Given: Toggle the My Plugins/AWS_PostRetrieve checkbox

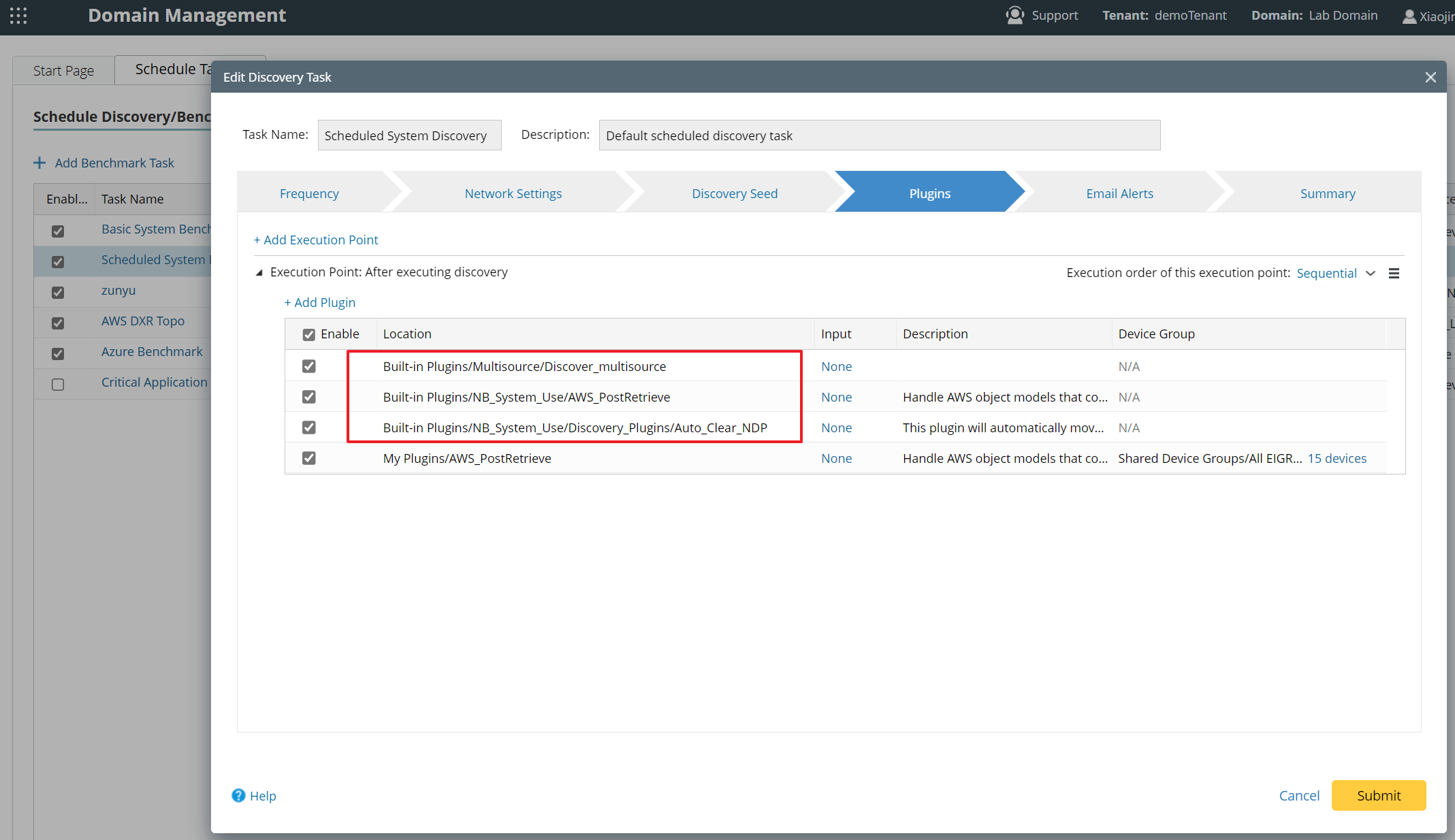Looking at the screenshot, I should 309,458.
